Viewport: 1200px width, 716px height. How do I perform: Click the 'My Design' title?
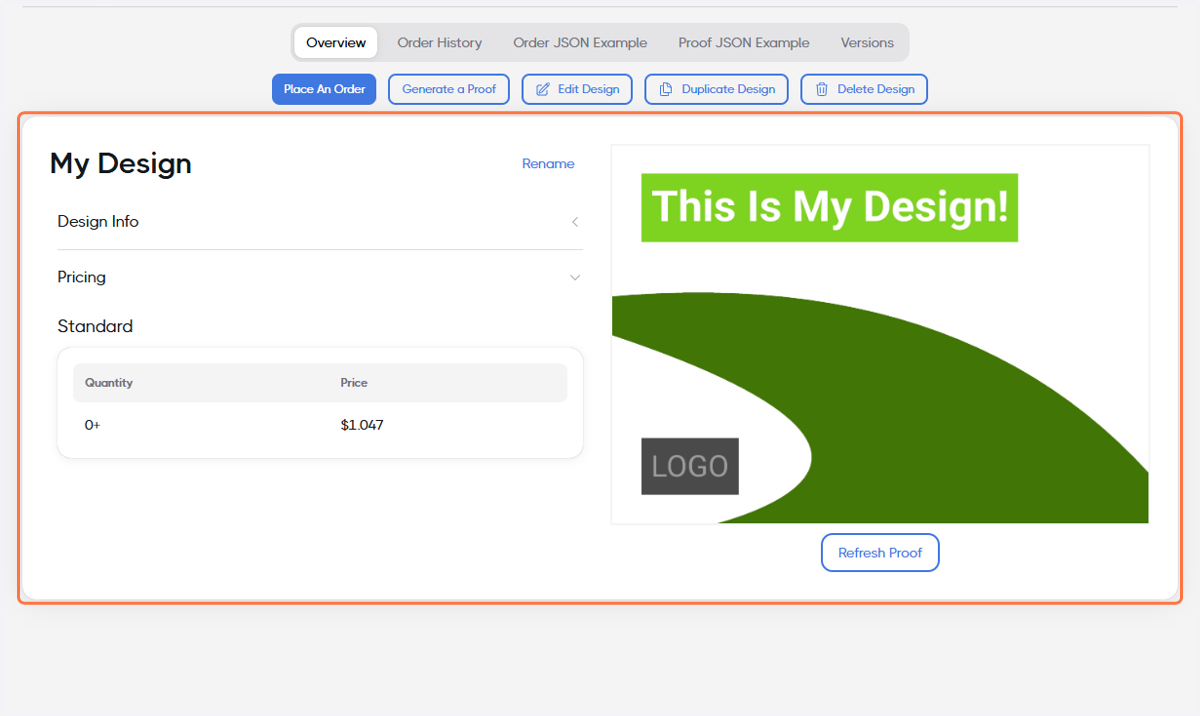pos(121,164)
